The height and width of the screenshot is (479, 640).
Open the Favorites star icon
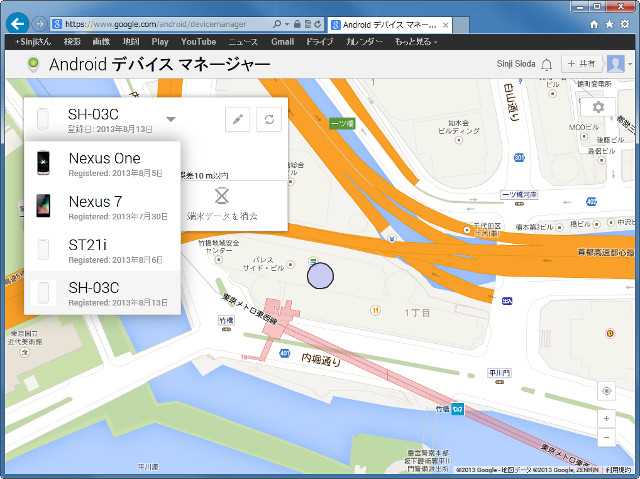coord(609,24)
